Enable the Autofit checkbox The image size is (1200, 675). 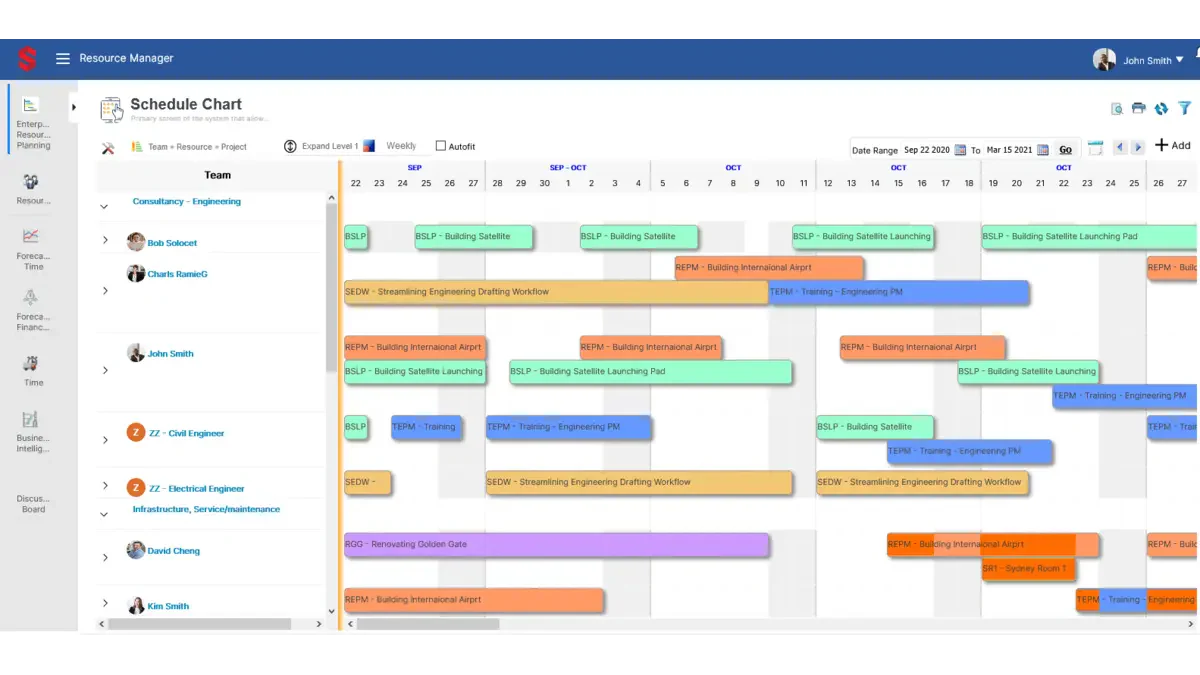[x=441, y=146]
